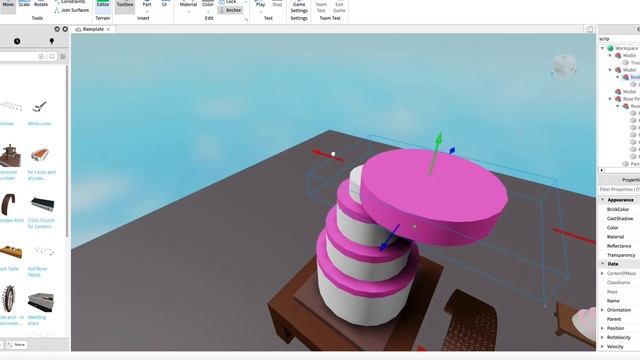
Task: Open Toolbox Recent tab
Action: coord(17,41)
